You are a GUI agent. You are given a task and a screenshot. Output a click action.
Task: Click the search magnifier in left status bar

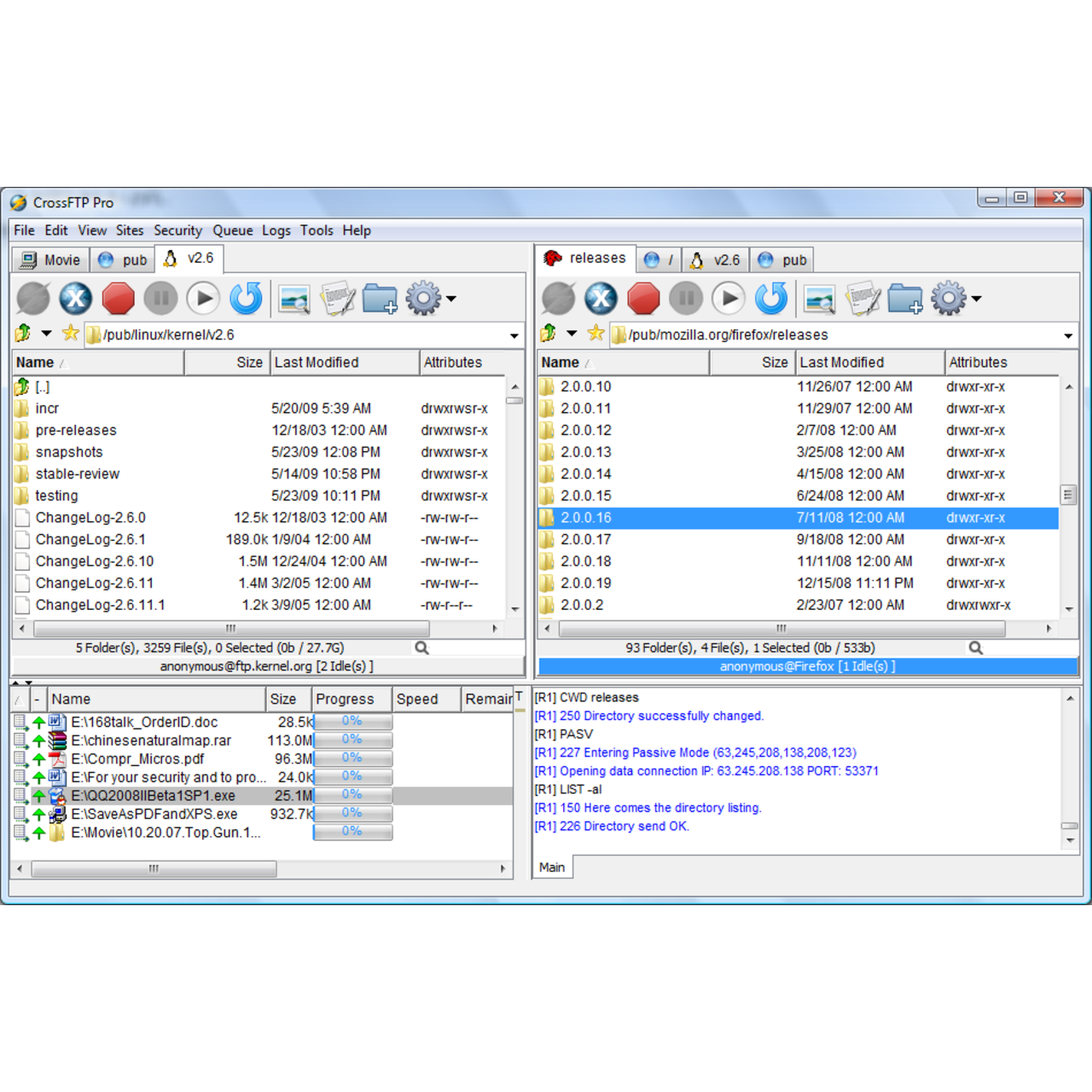click(421, 648)
